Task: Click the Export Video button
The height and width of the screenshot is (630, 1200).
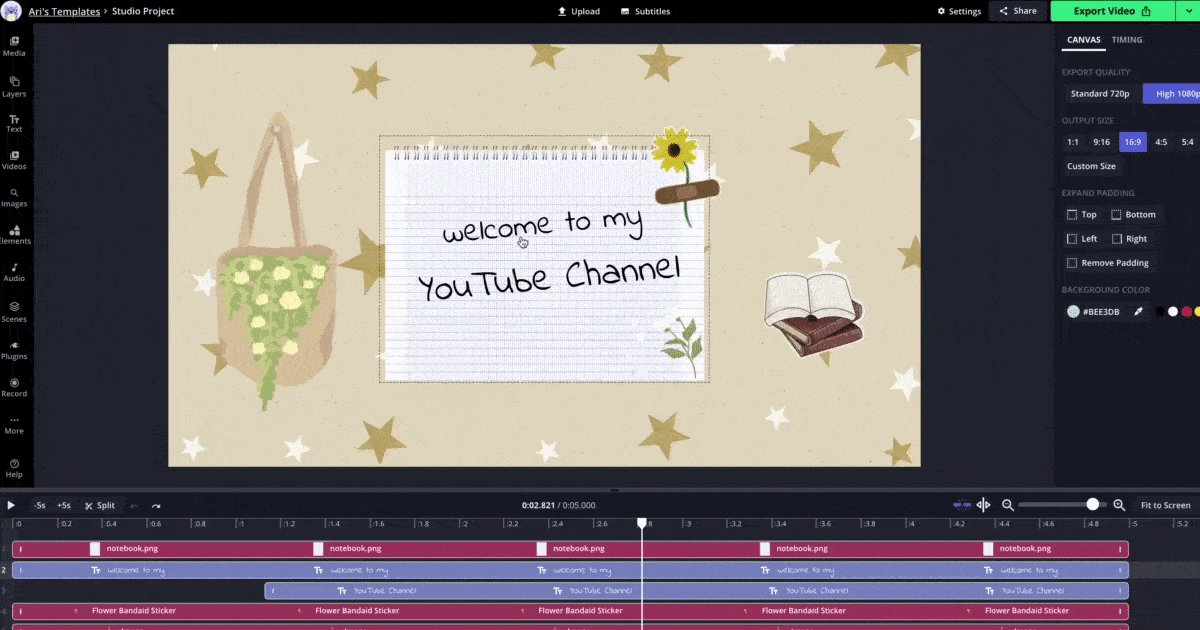Action: click(x=1111, y=11)
